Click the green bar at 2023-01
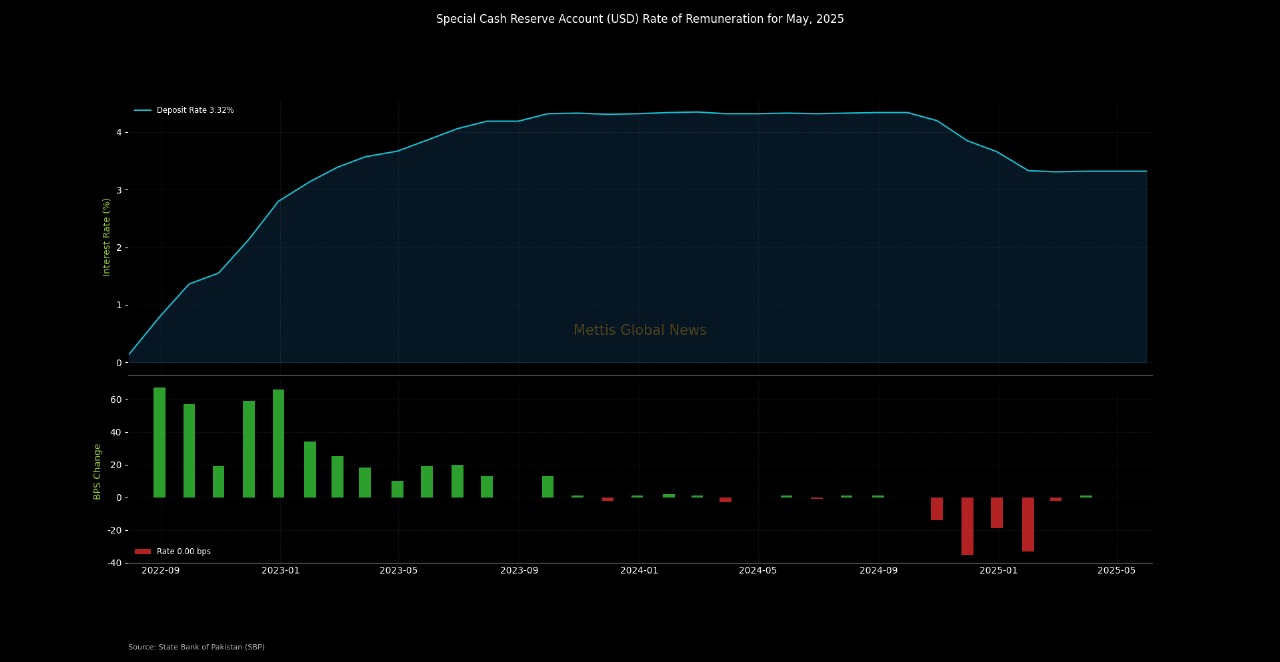Viewport: 1280px width, 662px height. pyautogui.click(x=278, y=444)
